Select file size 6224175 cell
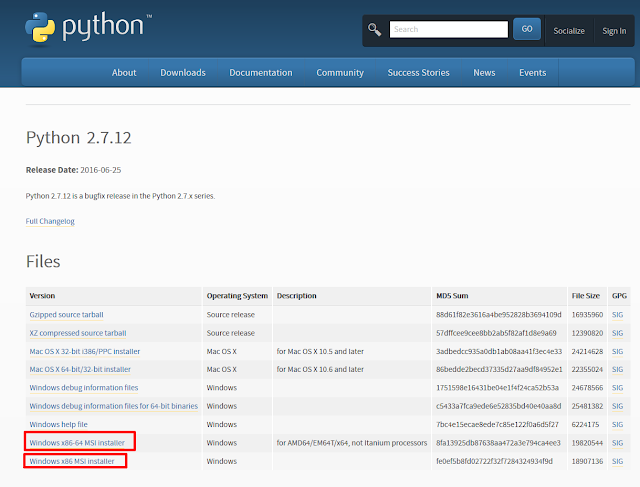 point(585,425)
